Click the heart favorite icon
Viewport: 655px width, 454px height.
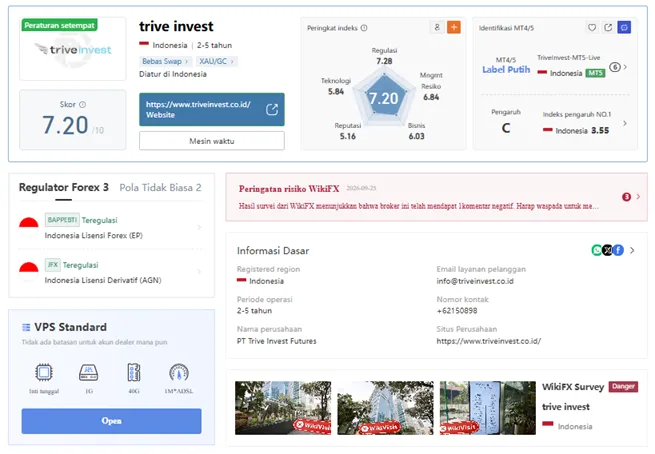(x=592, y=28)
